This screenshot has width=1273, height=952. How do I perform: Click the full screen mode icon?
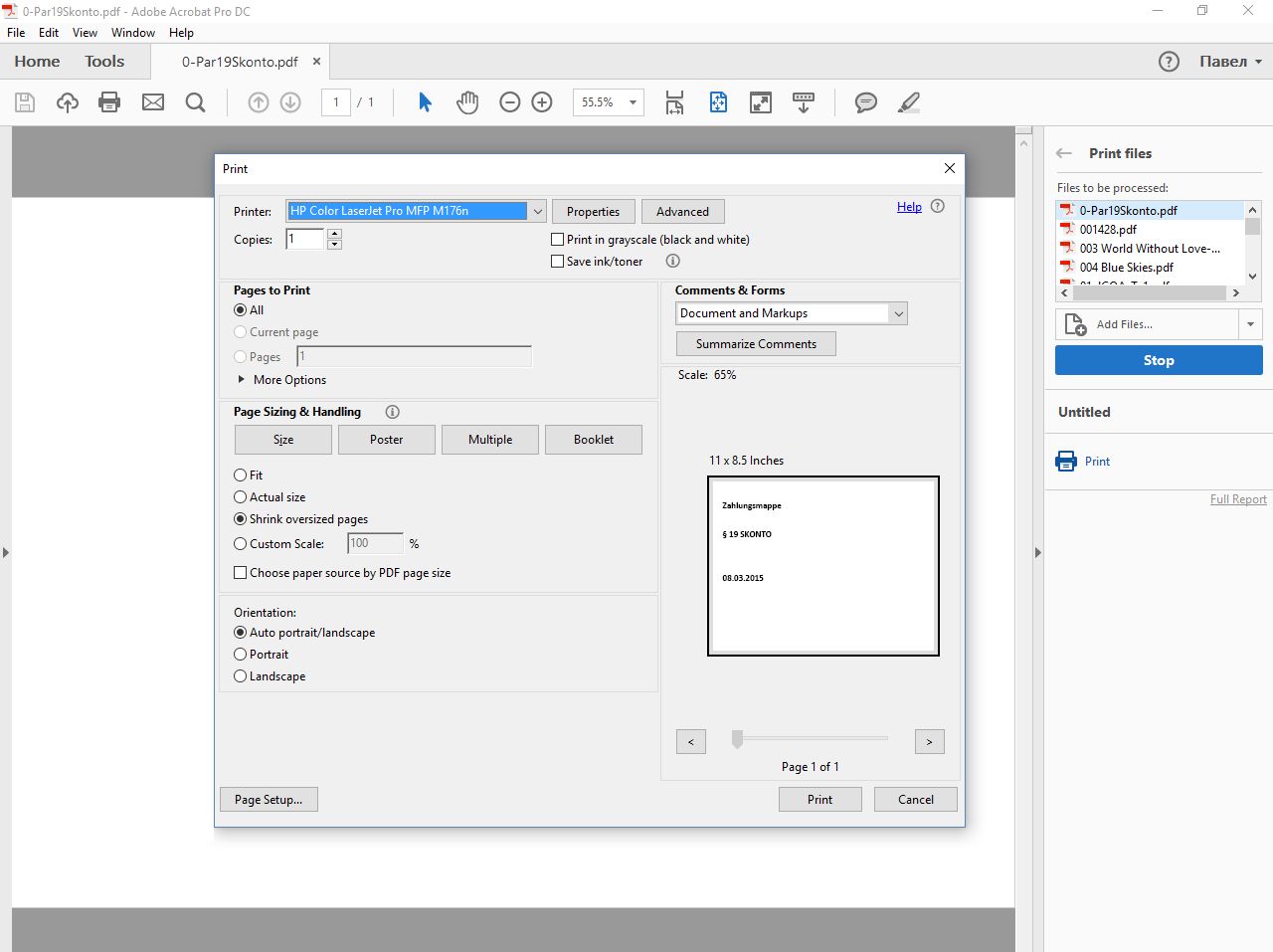pyautogui.click(x=761, y=101)
